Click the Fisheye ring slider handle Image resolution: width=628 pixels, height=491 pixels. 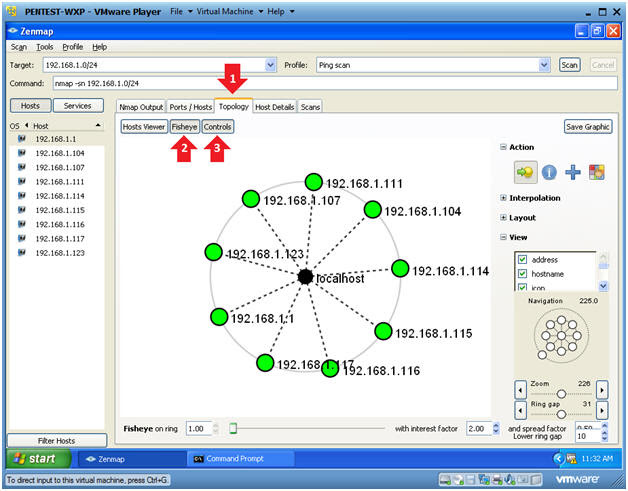tap(233, 429)
